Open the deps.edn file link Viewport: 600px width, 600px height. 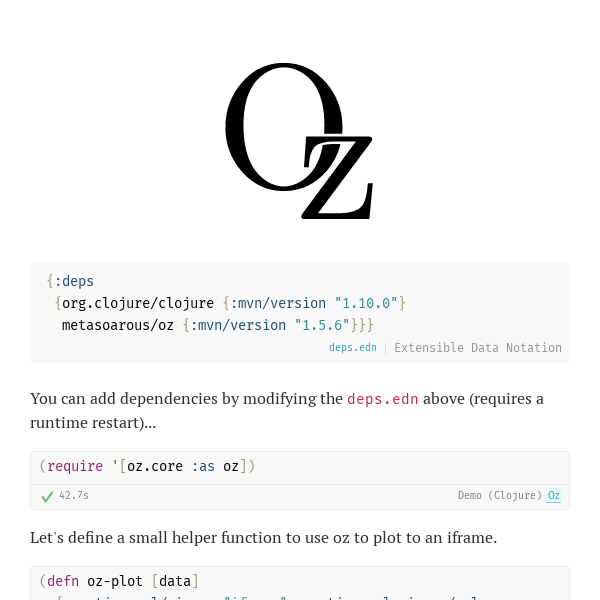[353, 347]
